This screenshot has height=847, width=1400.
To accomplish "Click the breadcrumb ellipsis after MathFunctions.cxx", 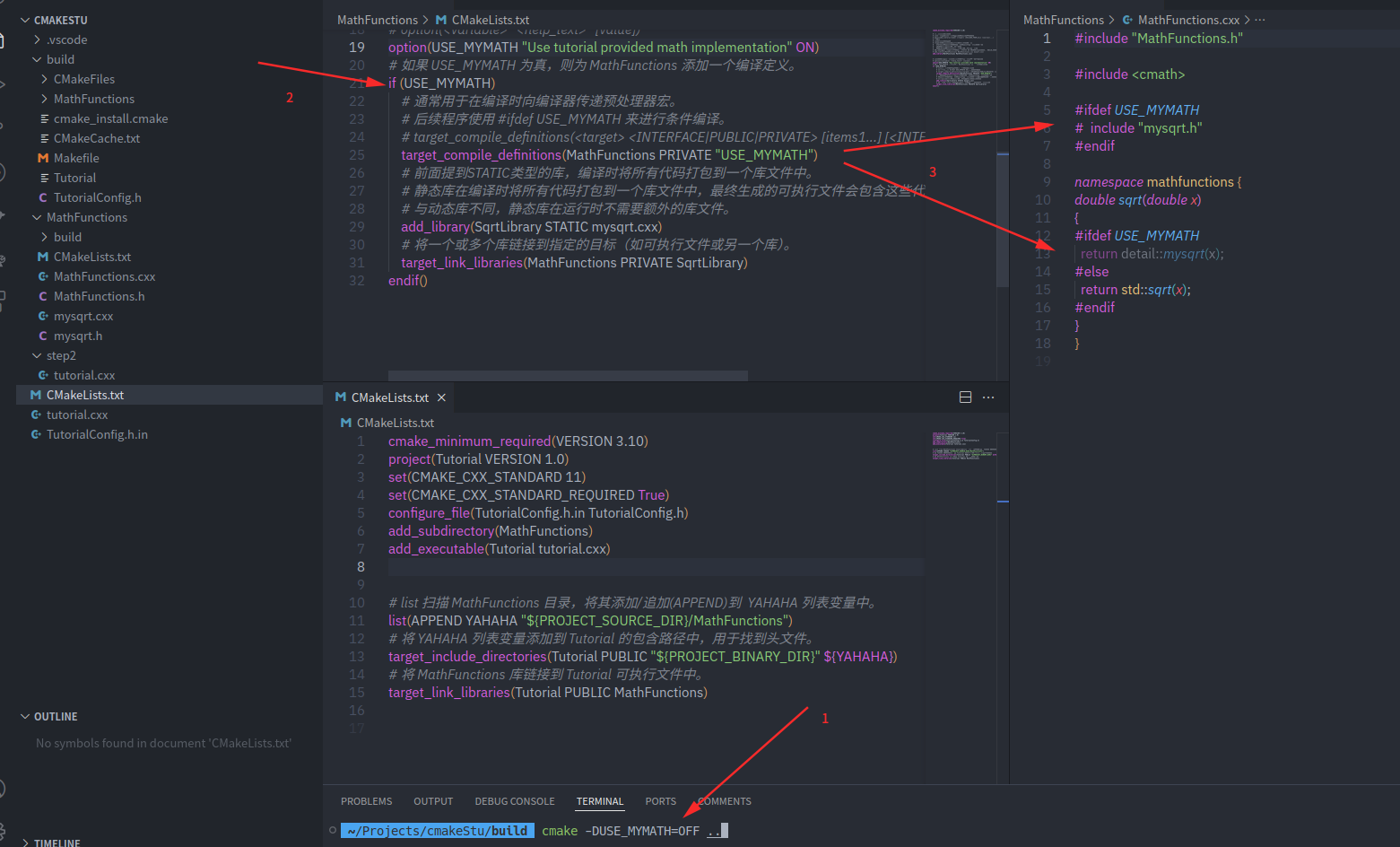I will [1260, 20].
